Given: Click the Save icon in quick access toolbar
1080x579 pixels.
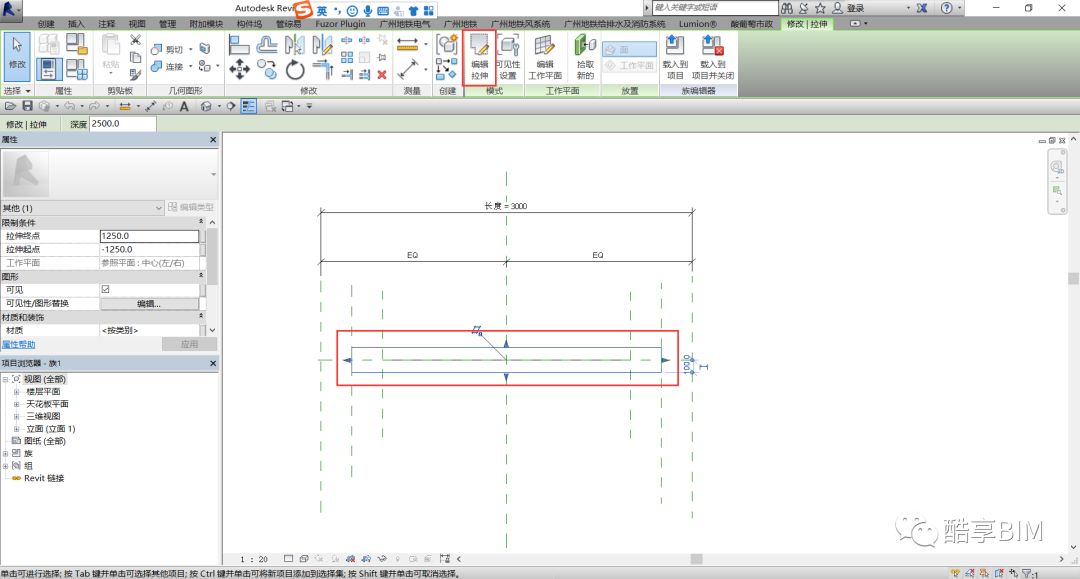Looking at the screenshot, I should 28,106.
